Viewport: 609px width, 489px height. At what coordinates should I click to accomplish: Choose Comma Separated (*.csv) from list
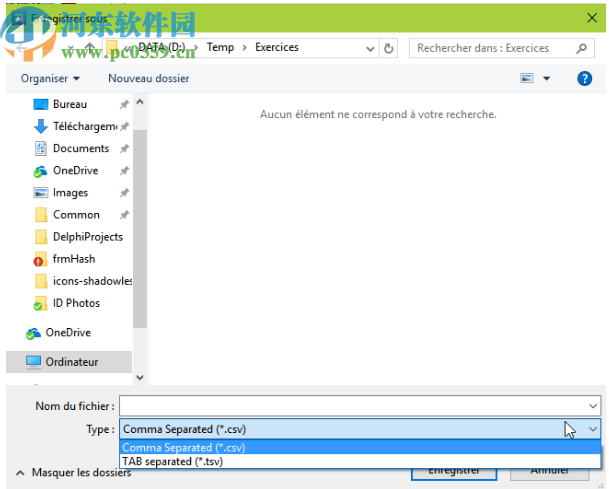tap(360, 447)
